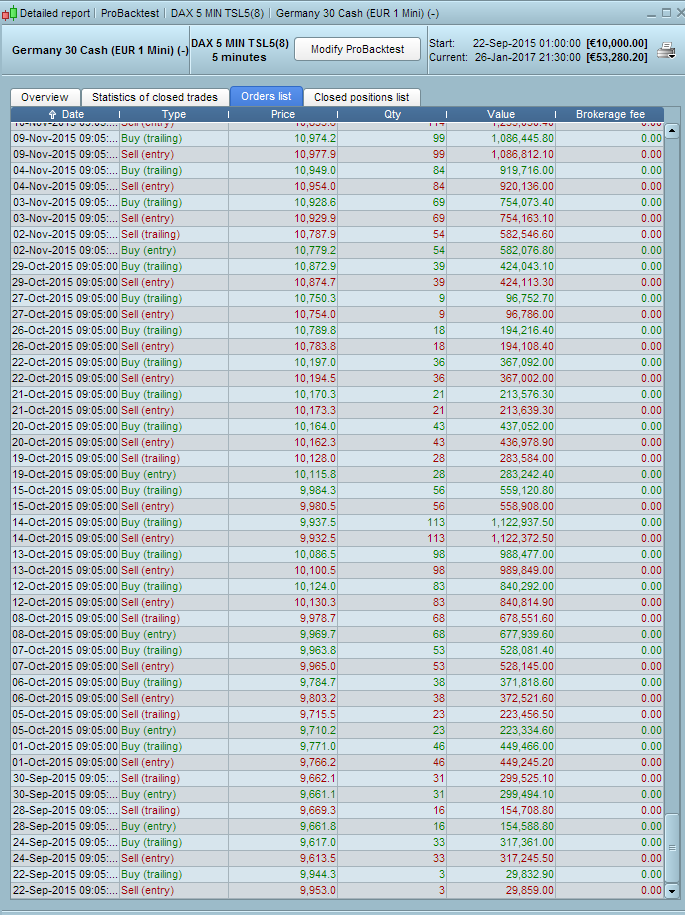Select the 24-Sep-2015 Buy (trailing) row
Screen dimensions: 685x915
pyautogui.click(x=337, y=842)
